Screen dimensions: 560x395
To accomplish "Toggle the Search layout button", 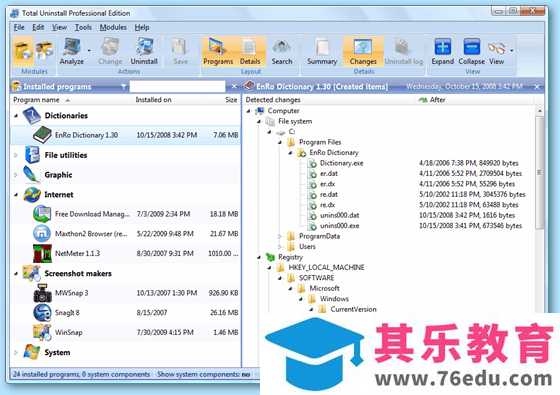I will tap(282, 52).
